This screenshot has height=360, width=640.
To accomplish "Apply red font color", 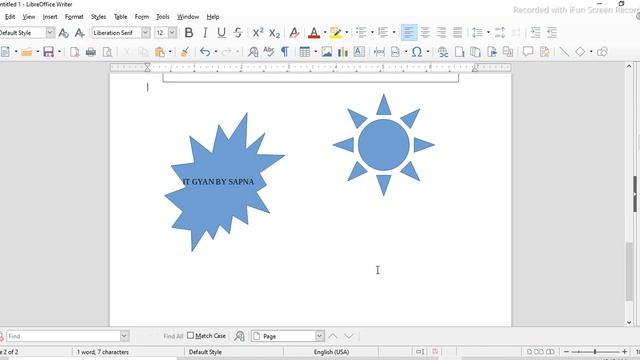I will [314, 33].
